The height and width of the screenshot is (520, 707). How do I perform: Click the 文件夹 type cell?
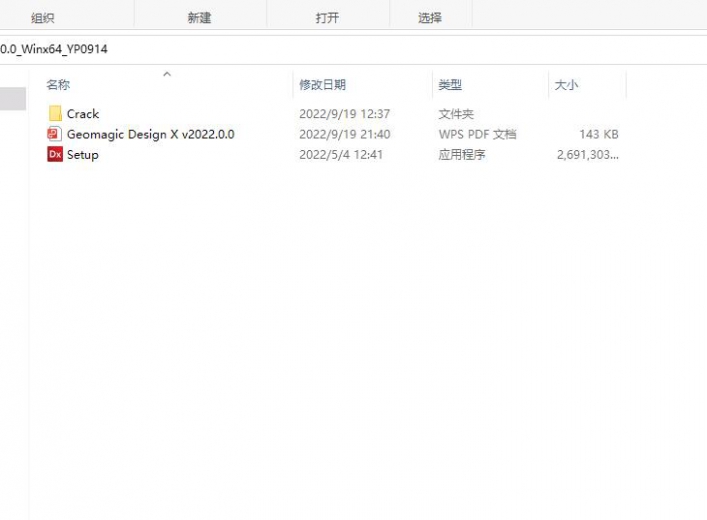(456, 114)
